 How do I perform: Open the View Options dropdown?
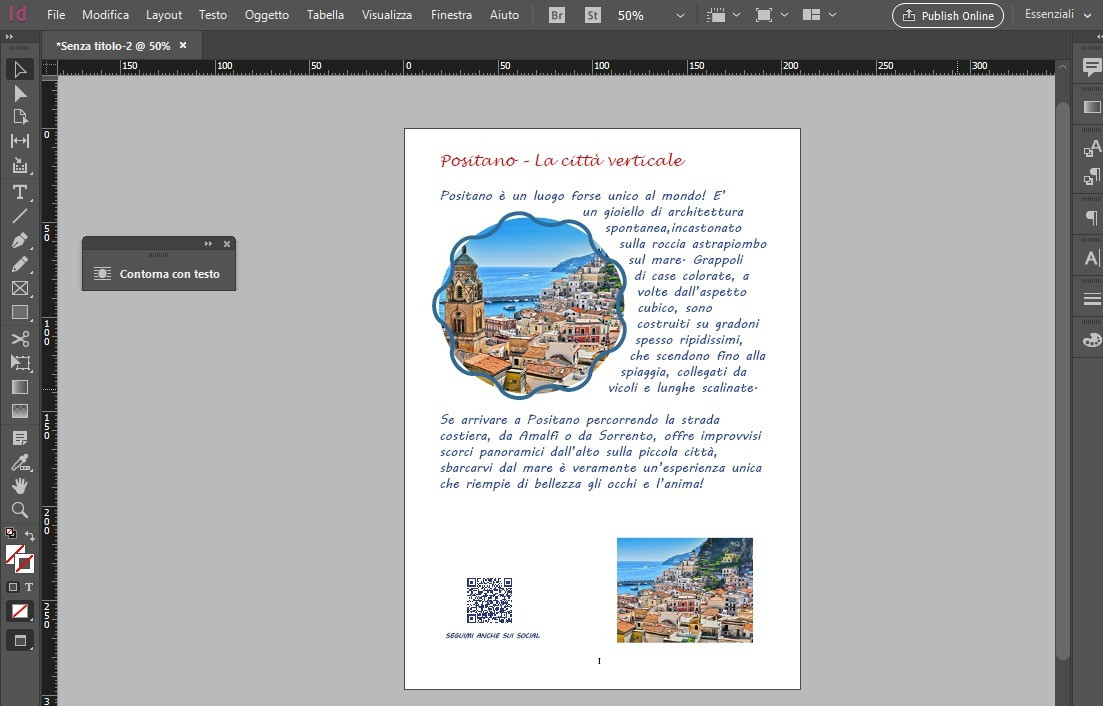point(723,15)
